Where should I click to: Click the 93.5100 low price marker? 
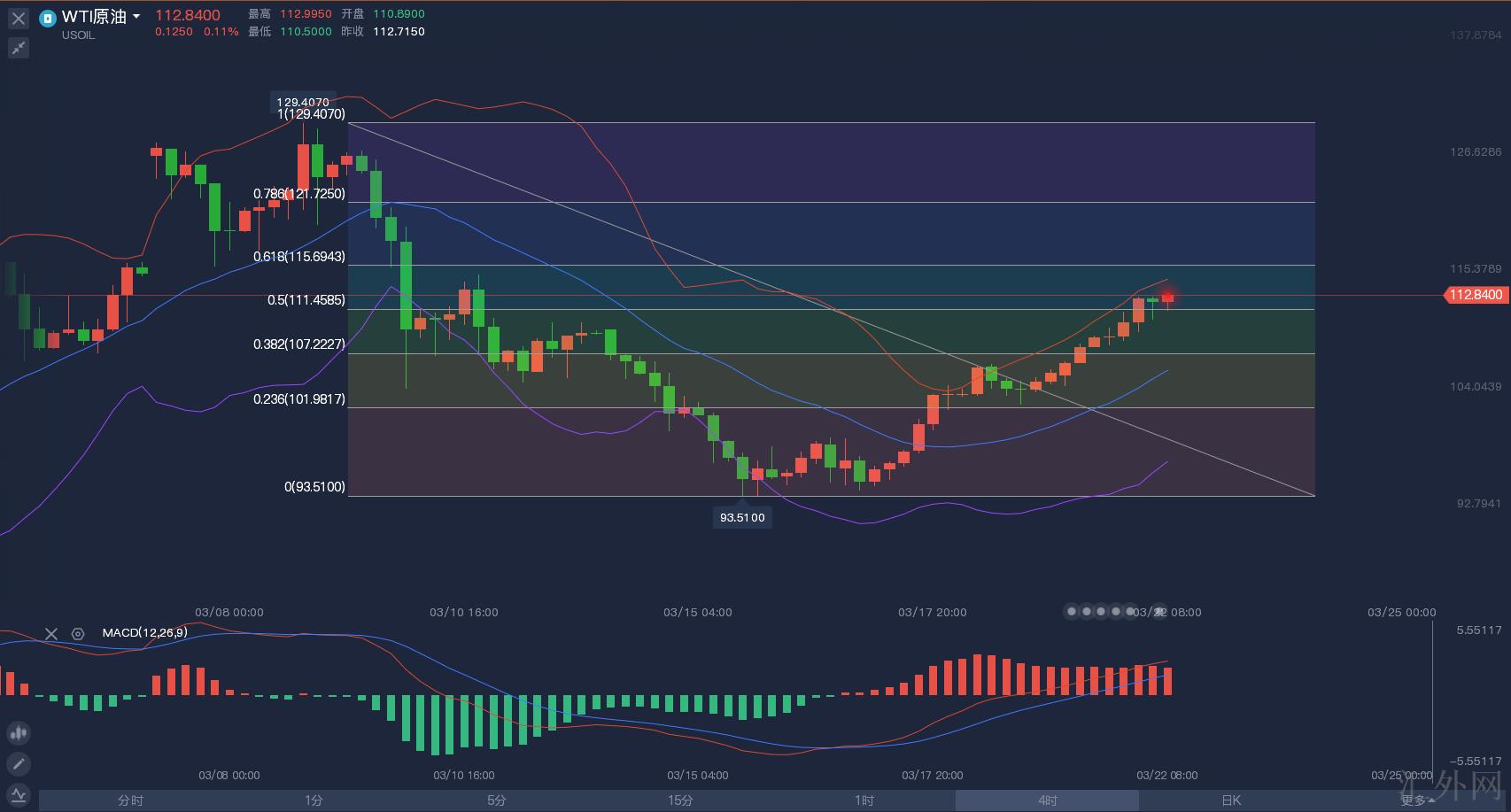741,517
